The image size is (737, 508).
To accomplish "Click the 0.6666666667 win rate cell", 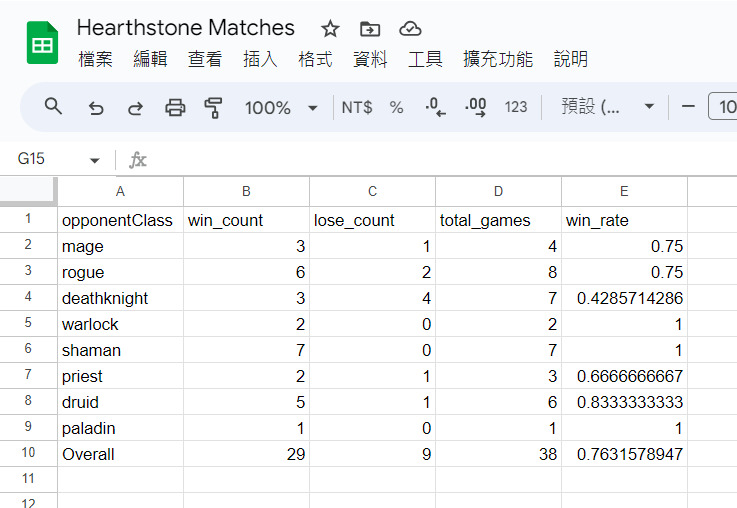I will pyautogui.click(x=624, y=375).
